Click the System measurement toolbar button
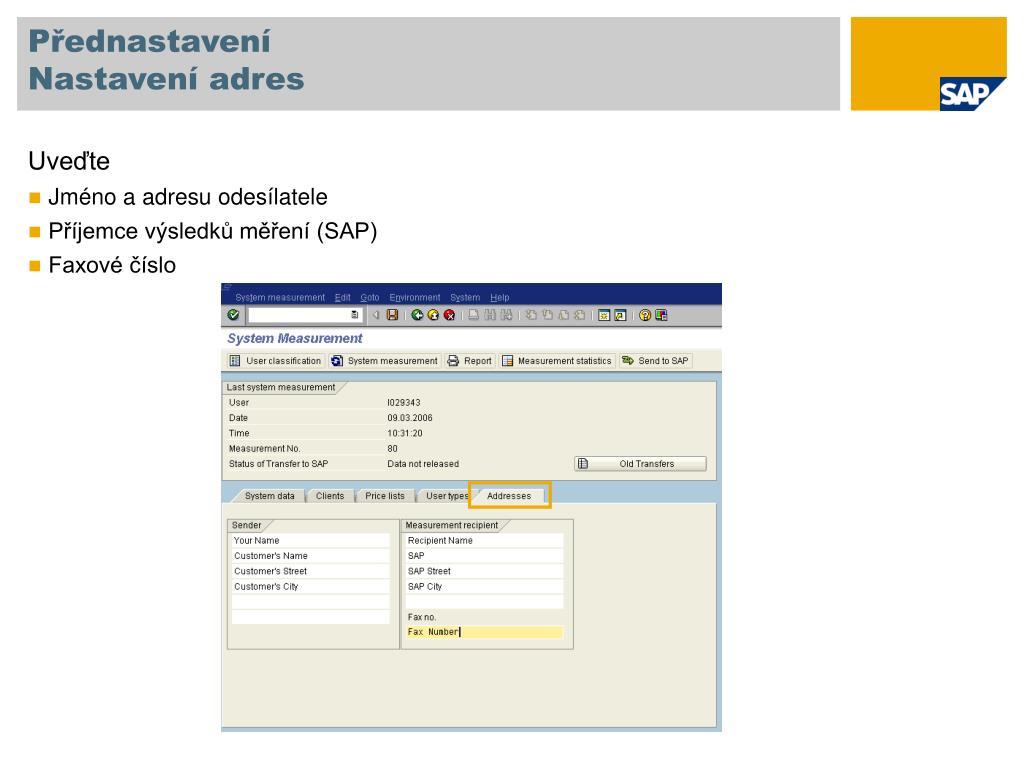The width and height of the screenshot is (1024, 768). click(384, 360)
